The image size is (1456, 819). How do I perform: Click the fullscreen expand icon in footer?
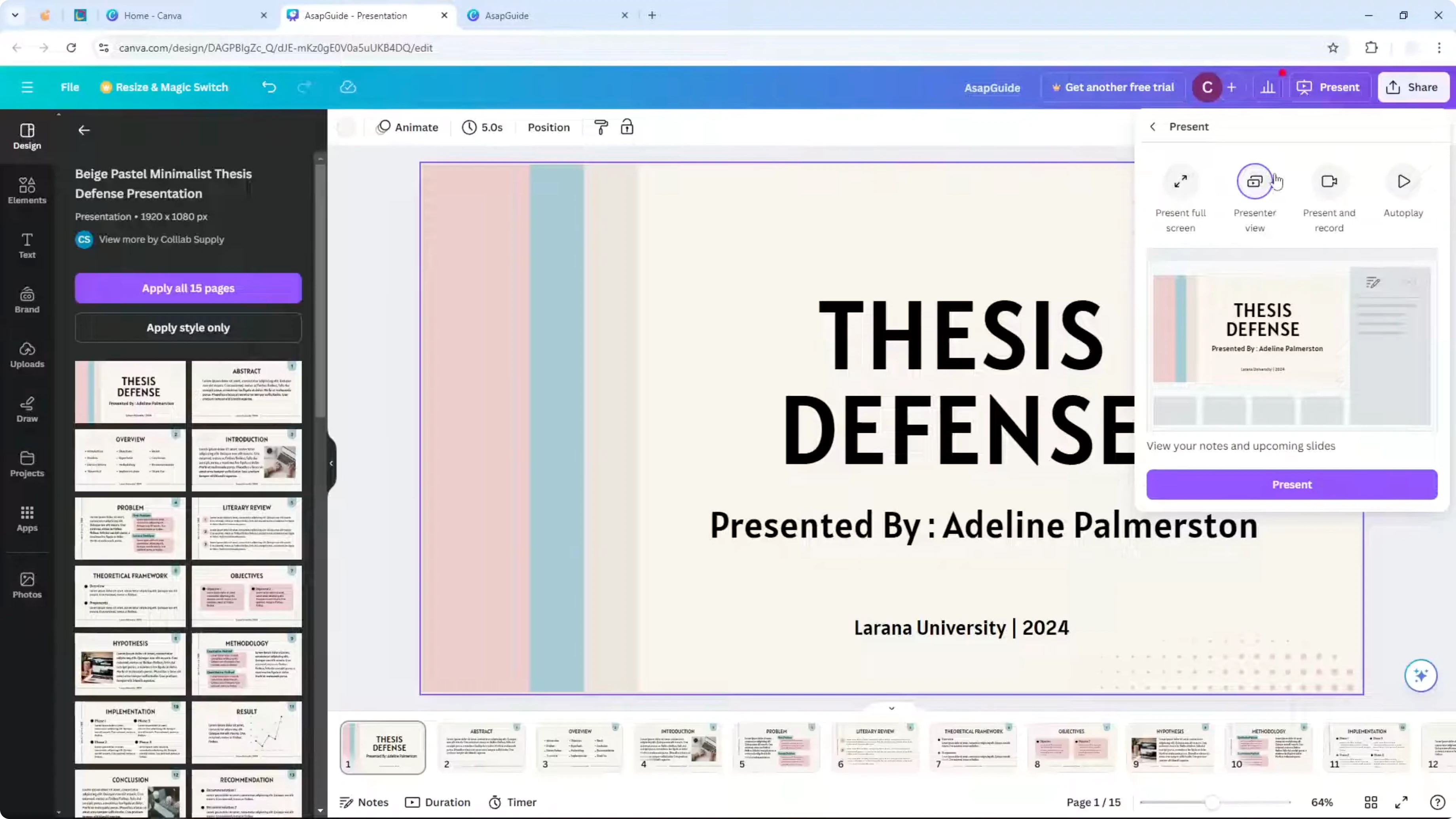coord(1402,802)
